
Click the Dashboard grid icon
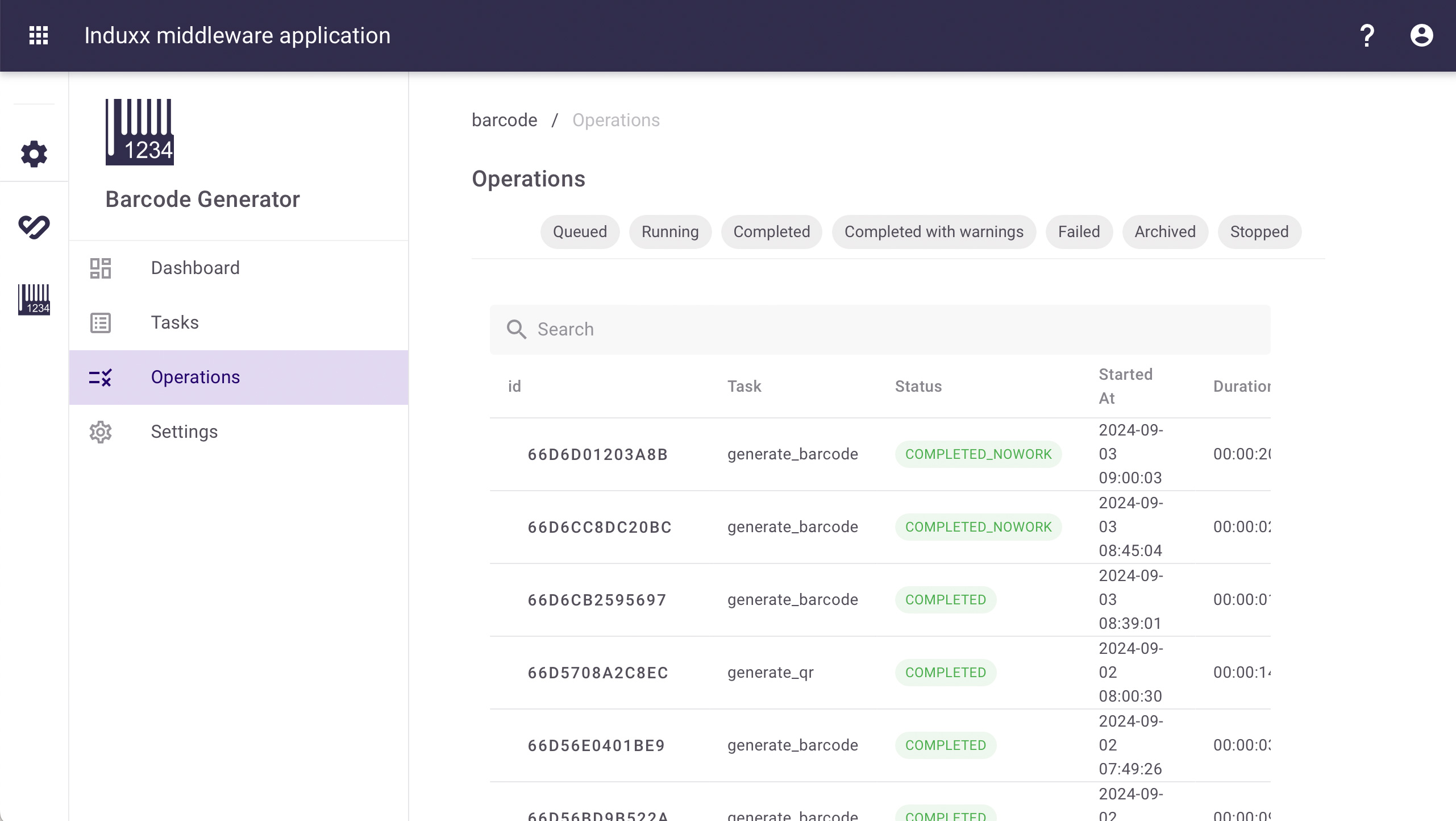coord(101,268)
